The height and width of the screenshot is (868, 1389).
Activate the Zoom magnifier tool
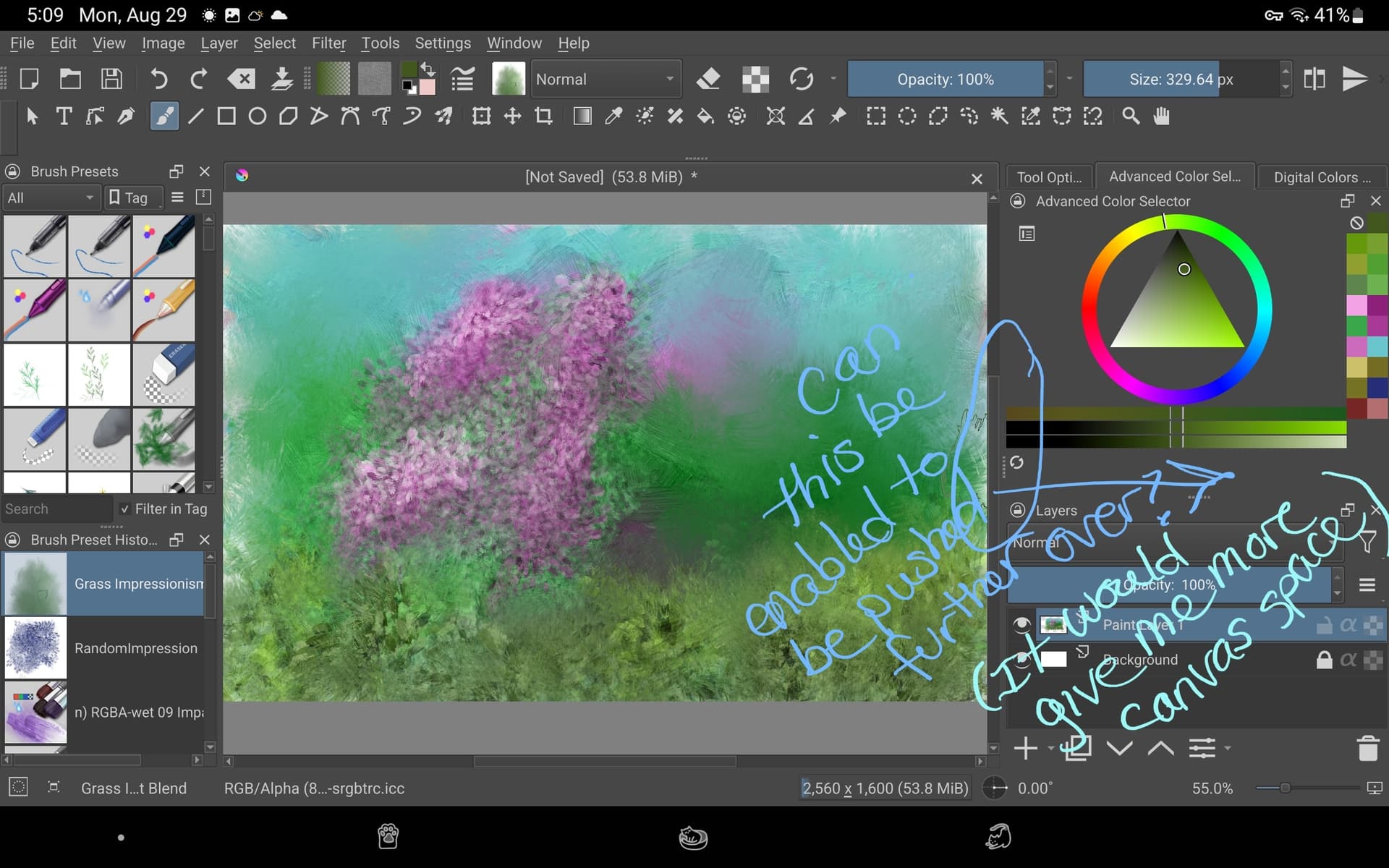click(x=1130, y=116)
